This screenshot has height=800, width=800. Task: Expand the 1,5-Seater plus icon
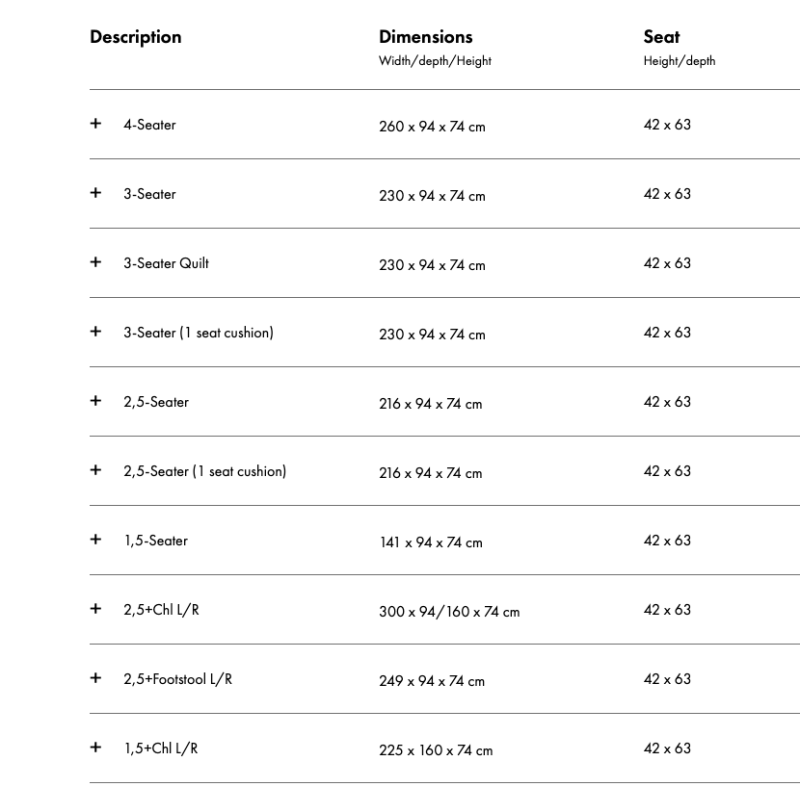(95, 539)
